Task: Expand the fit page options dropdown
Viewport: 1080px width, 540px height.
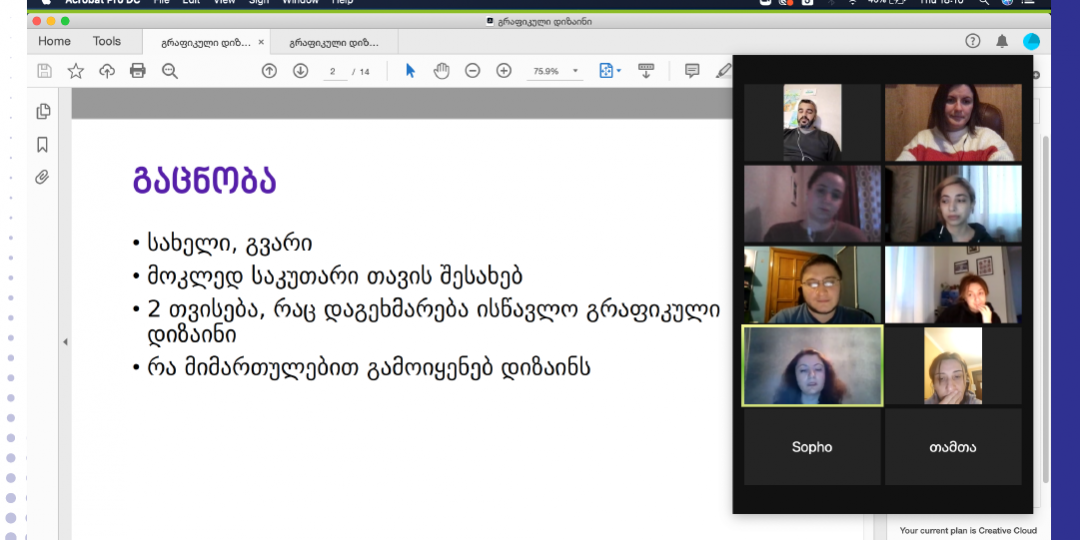Action: [x=610, y=70]
